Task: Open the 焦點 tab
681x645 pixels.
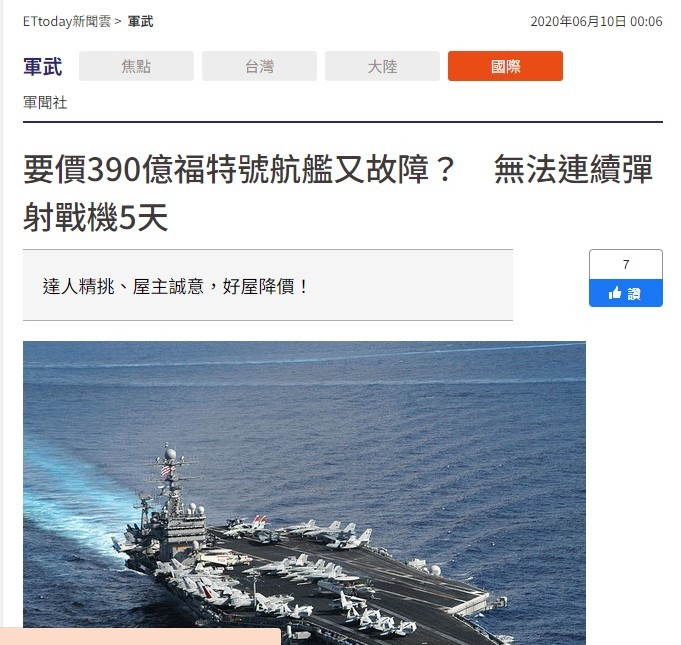Action: coord(136,66)
